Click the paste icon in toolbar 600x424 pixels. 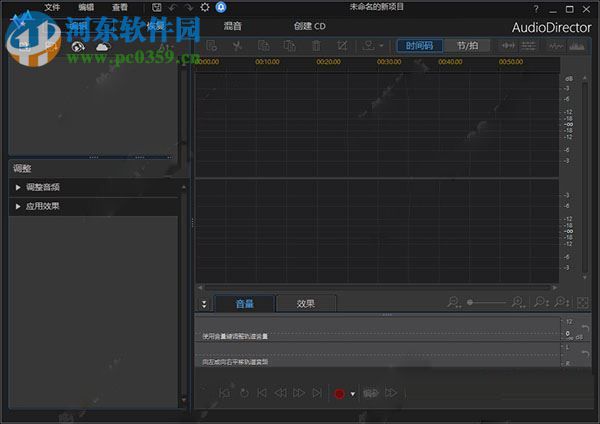289,46
